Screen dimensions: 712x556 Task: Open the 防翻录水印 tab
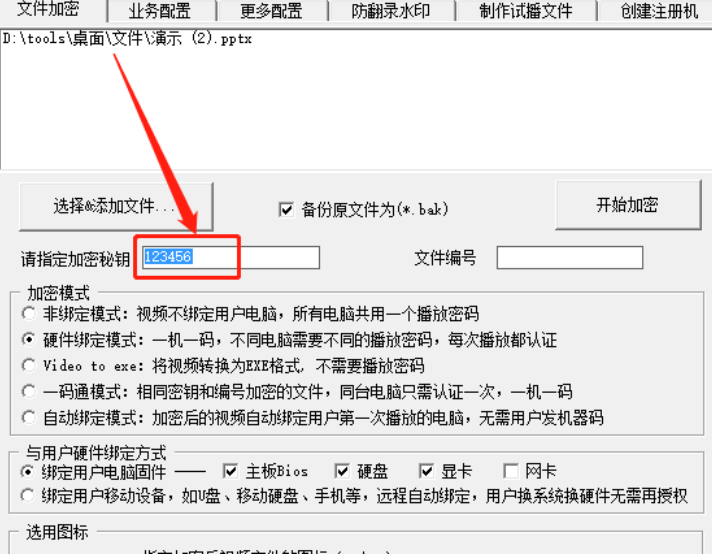(391, 11)
